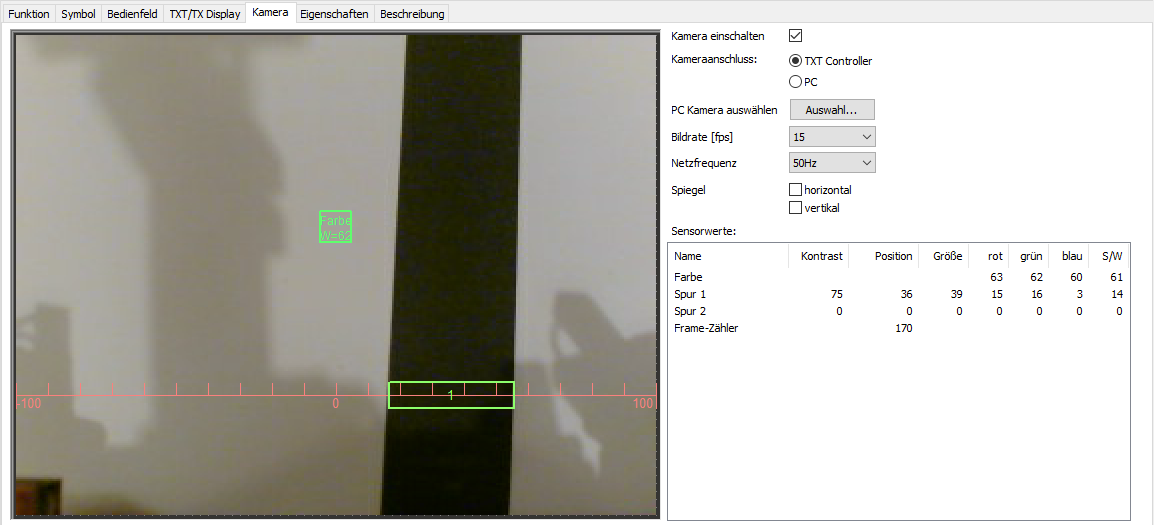This screenshot has height=525, width=1154.
Task: Uncheck the Kamera einschalten checkbox
Action: tap(795, 35)
